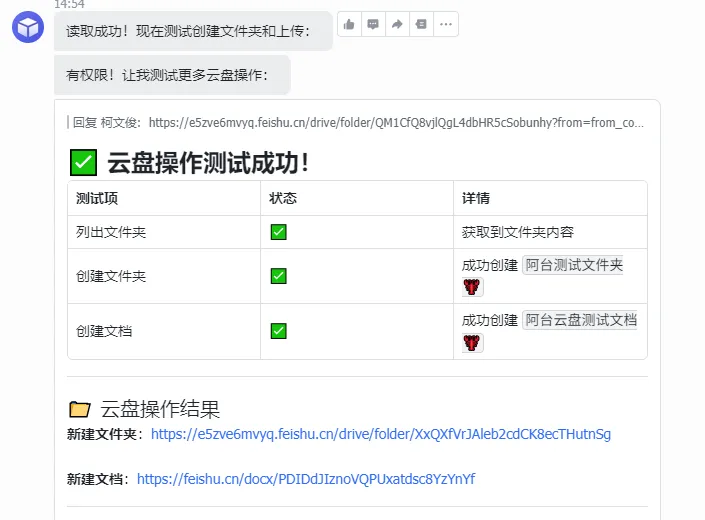The width and height of the screenshot is (705, 520).
Task: Click the 新建文件夹： label
Action: coord(105,434)
